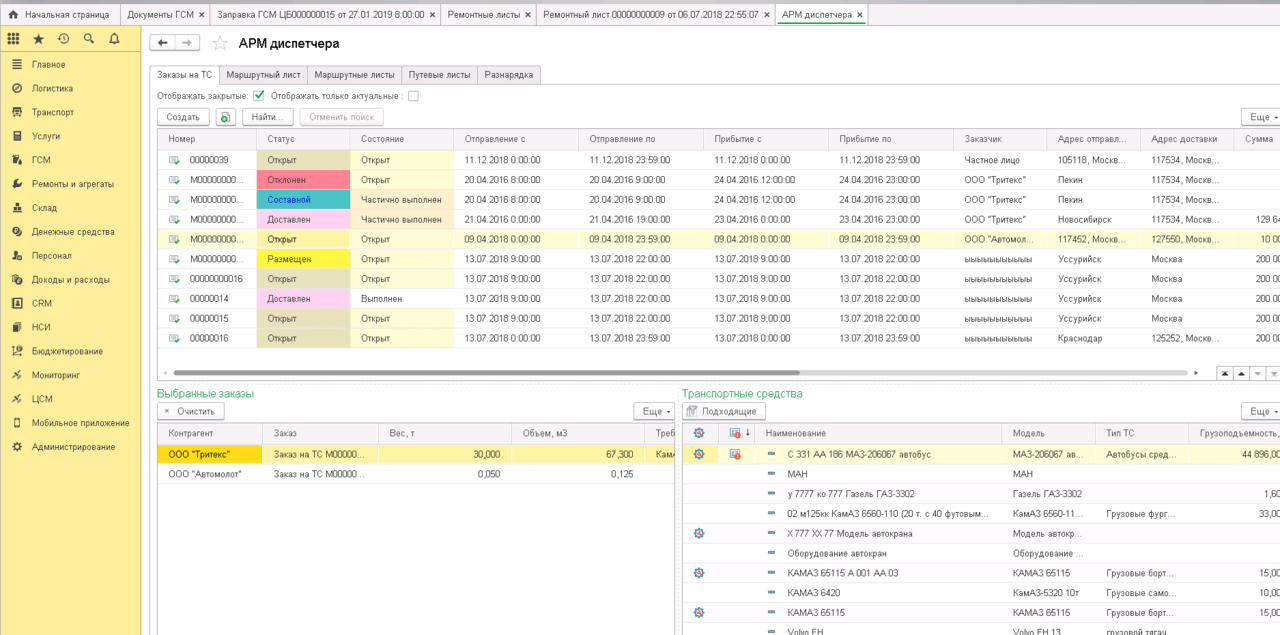Click the copy-document icon next to Создать
Screen dimensions: 1280x635
(x=226, y=117)
